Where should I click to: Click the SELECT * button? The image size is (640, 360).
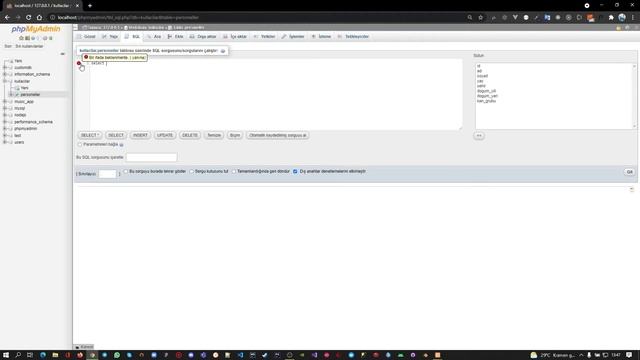pyautogui.click(x=89, y=136)
